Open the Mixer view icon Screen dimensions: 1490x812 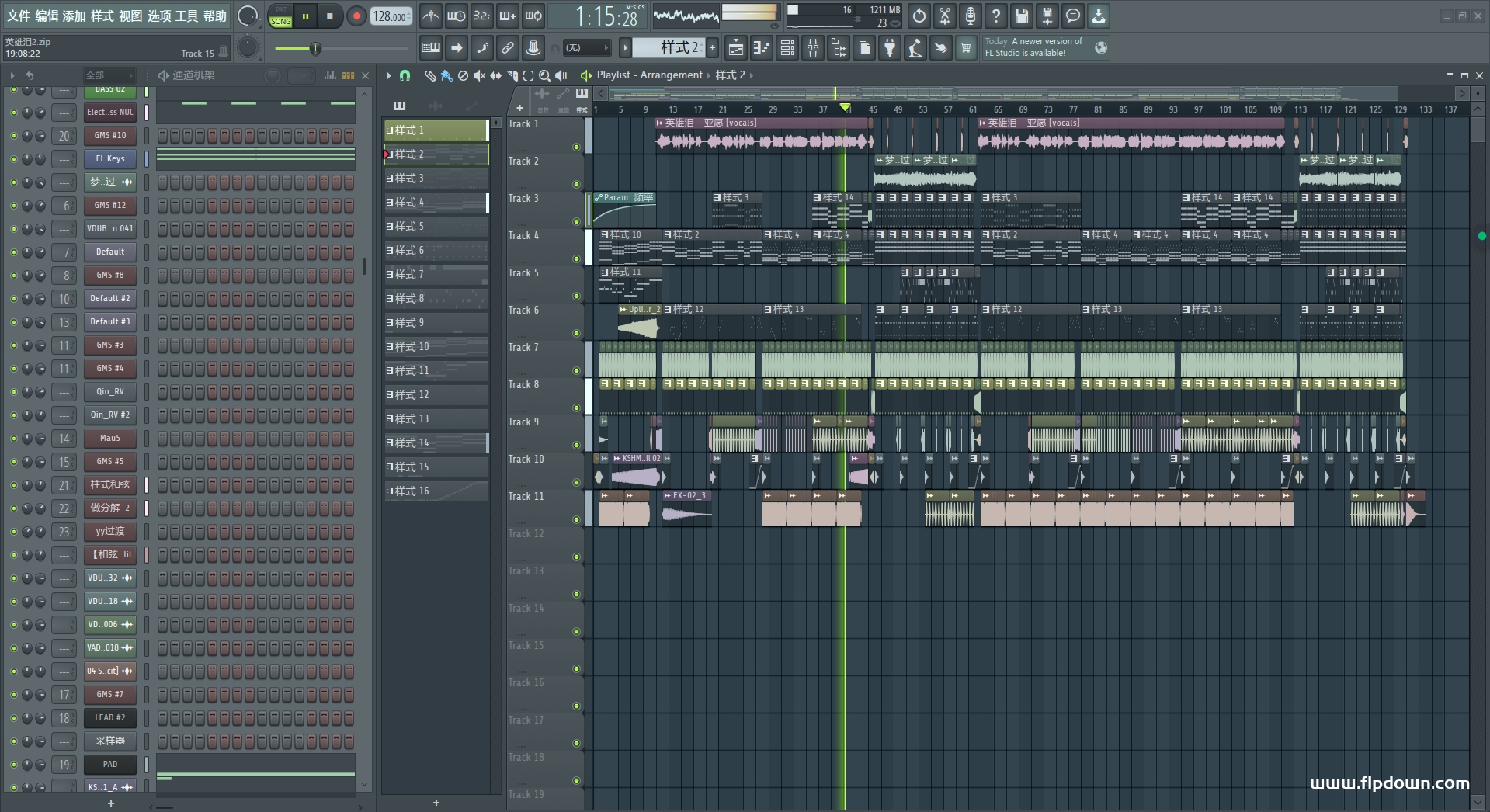click(813, 48)
